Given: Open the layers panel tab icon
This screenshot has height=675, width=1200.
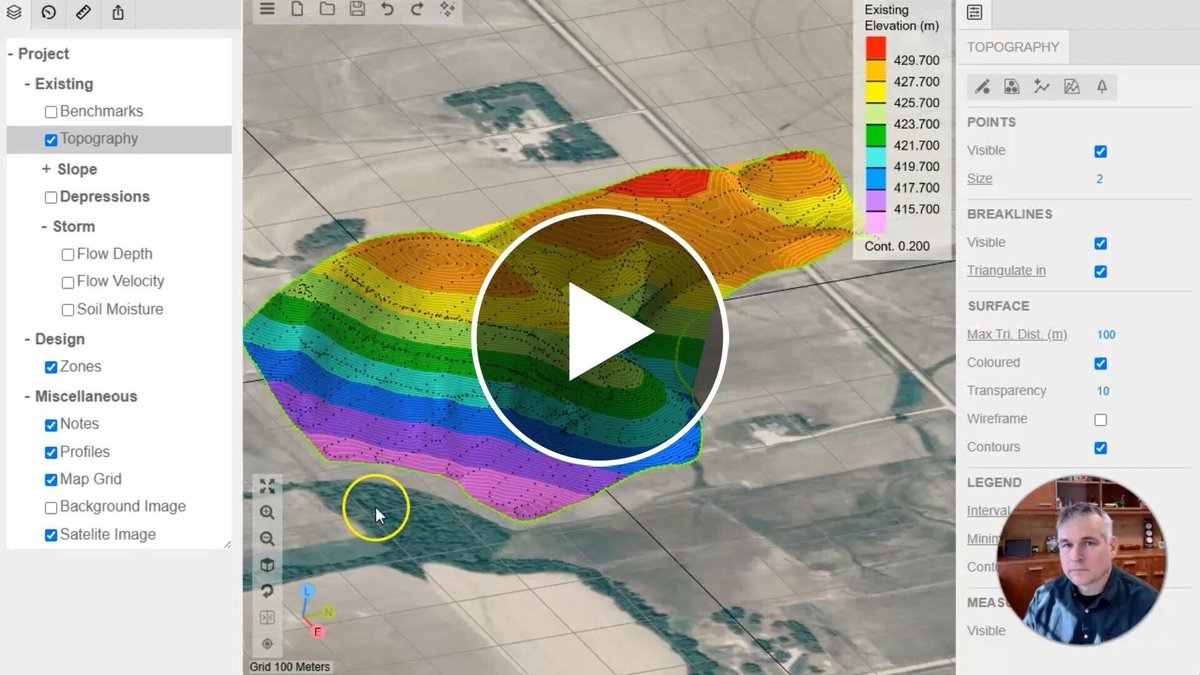Looking at the screenshot, I should (x=14, y=13).
